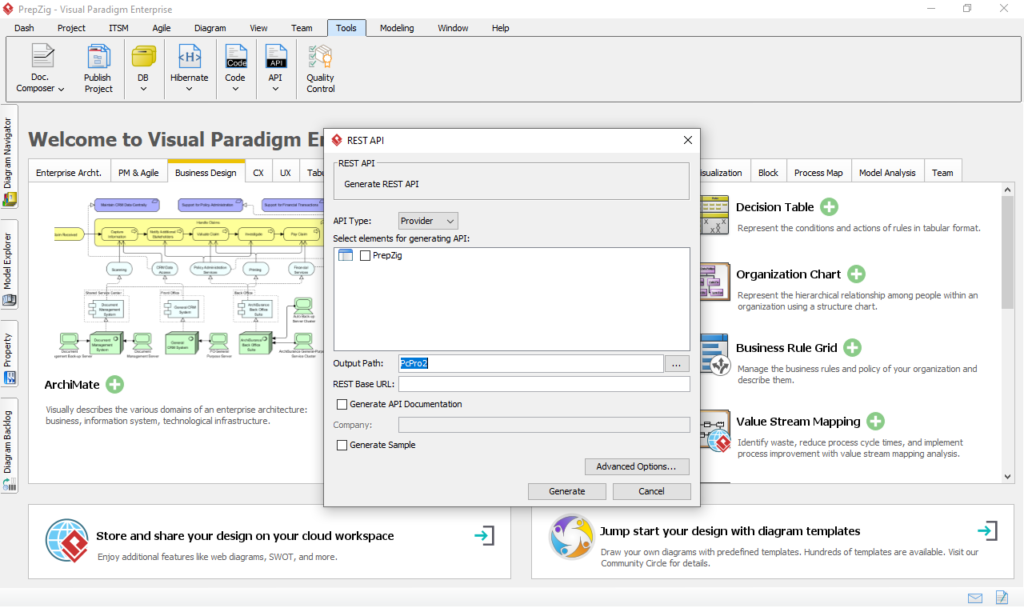Image resolution: width=1024 pixels, height=608 pixels.
Task: Click the ArchiMate diagram thumbnail
Action: click(189, 278)
